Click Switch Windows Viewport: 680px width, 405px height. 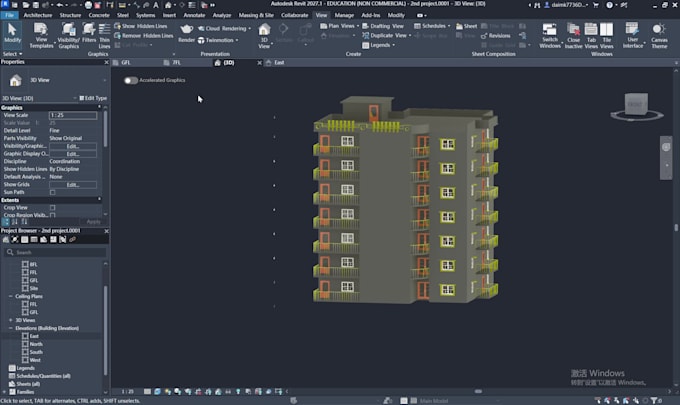click(549, 36)
